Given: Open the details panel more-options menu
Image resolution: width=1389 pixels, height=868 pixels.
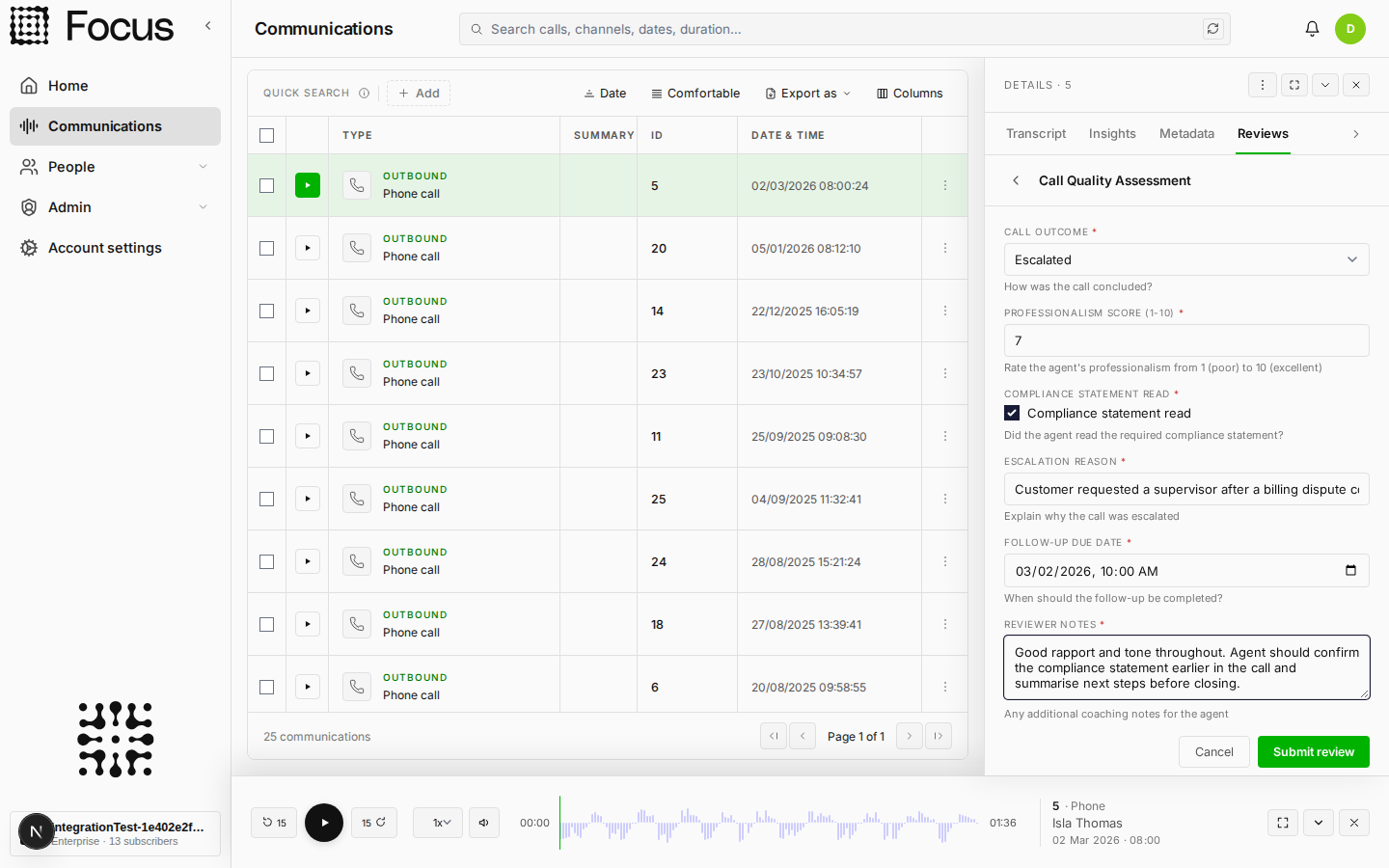Looking at the screenshot, I should point(1263,85).
